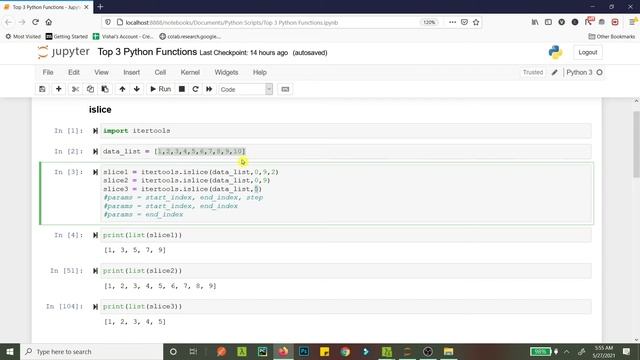
Task: Open the Firefox hamburger menu
Action: click(633, 22)
